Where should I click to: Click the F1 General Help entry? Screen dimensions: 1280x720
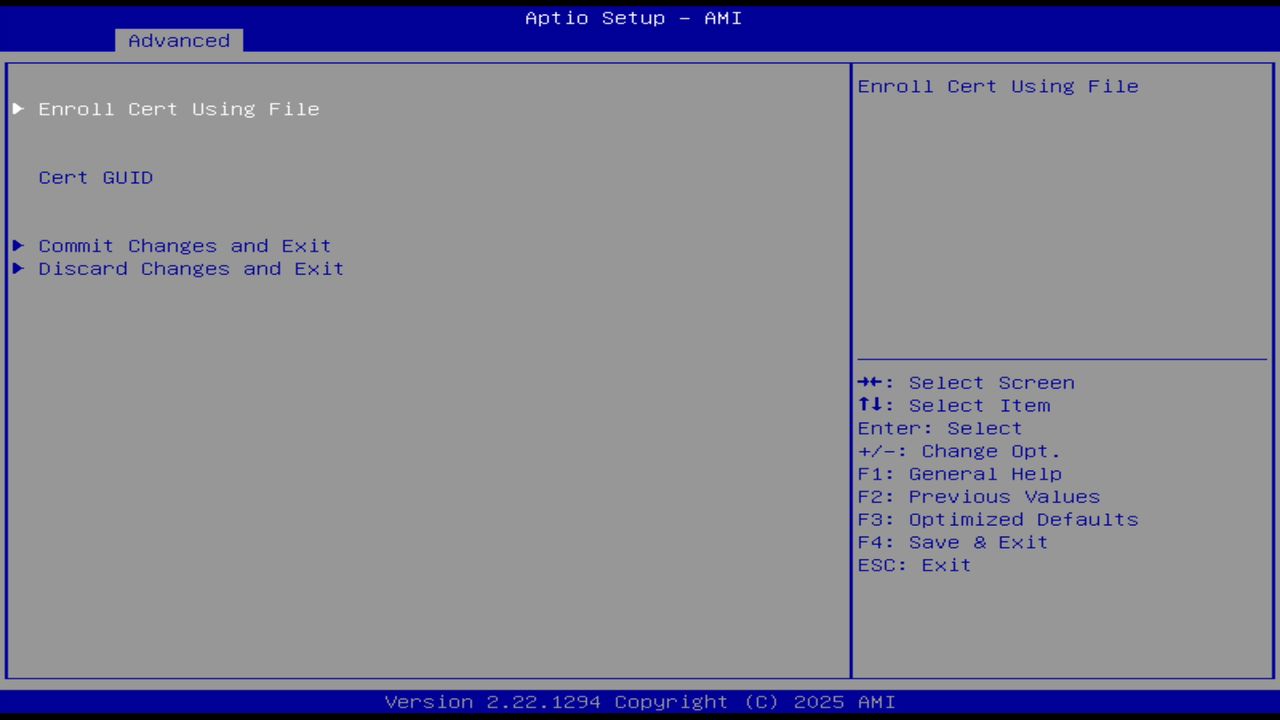pyautogui.click(x=959, y=473)
